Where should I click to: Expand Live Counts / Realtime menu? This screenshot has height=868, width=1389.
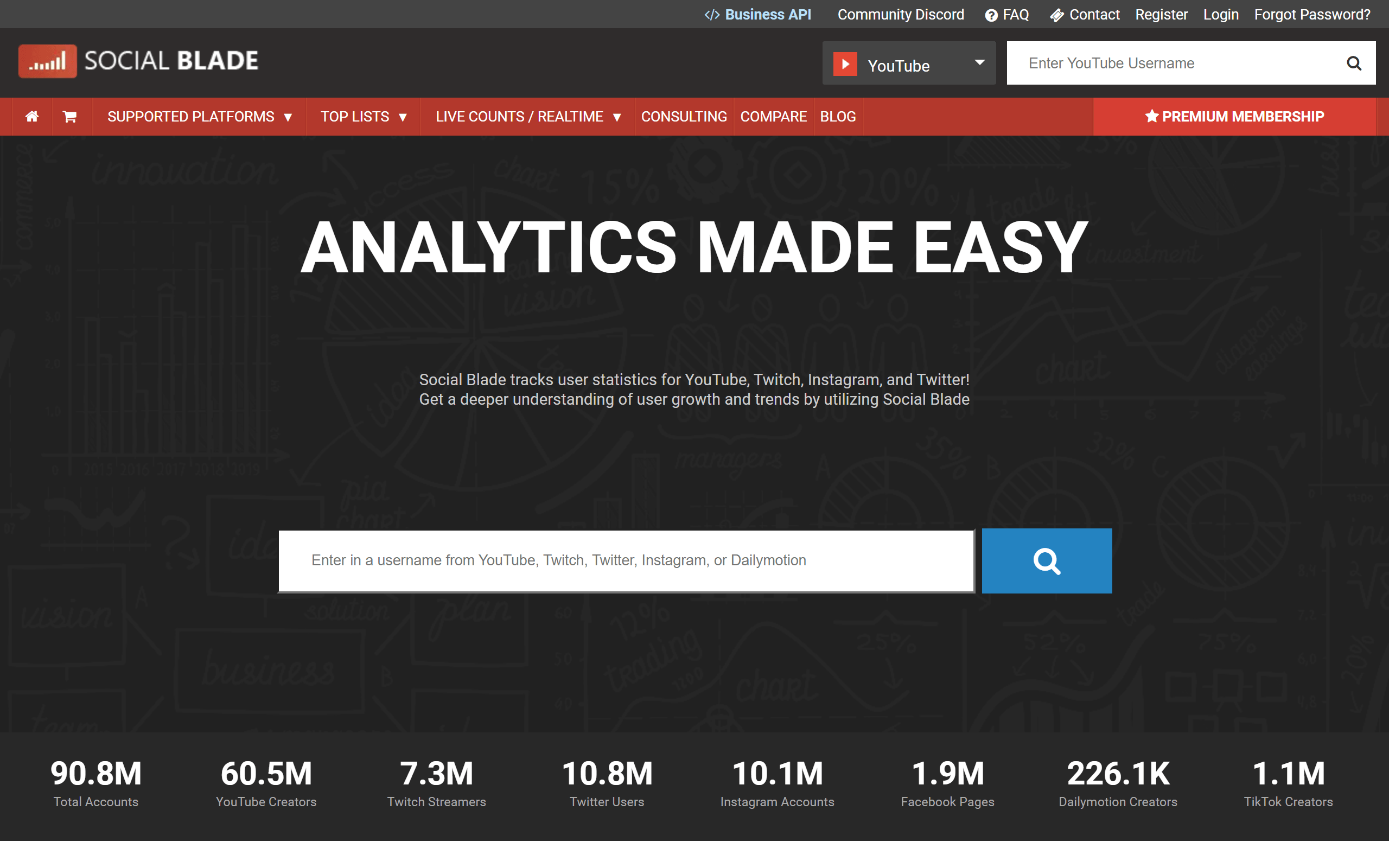click(527, 117)
